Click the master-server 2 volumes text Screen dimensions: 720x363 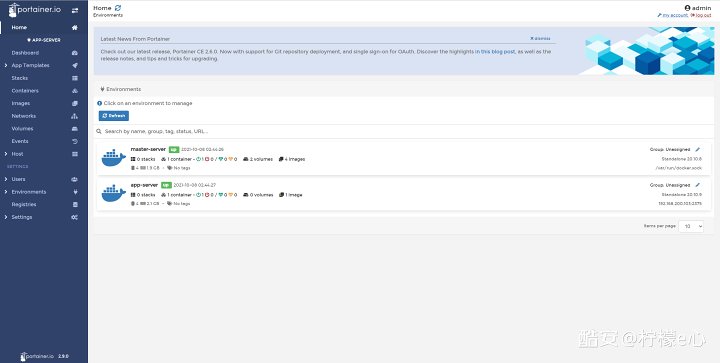coord(258,159)
